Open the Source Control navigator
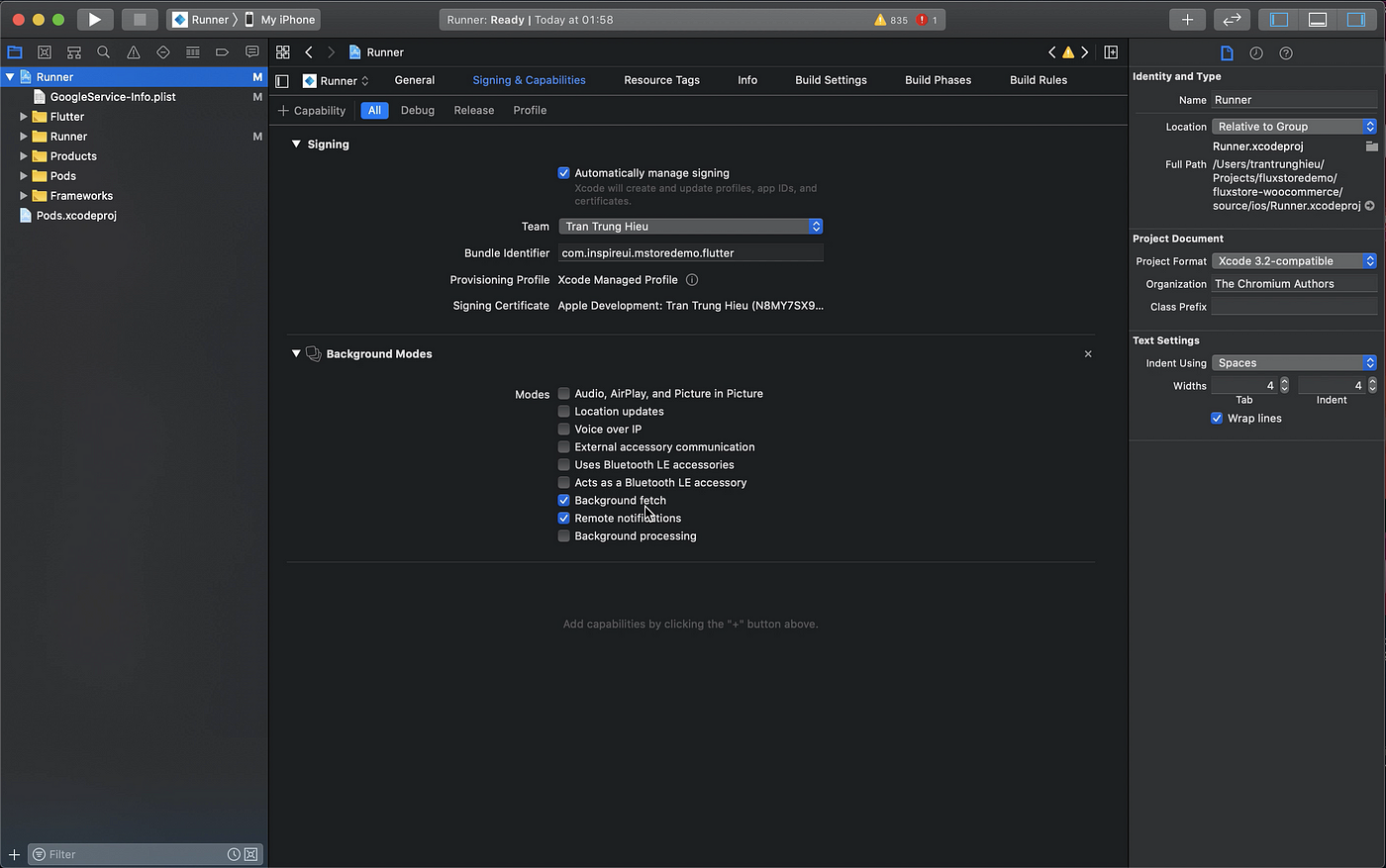1386x868 pixels. (x=45, y=52)
